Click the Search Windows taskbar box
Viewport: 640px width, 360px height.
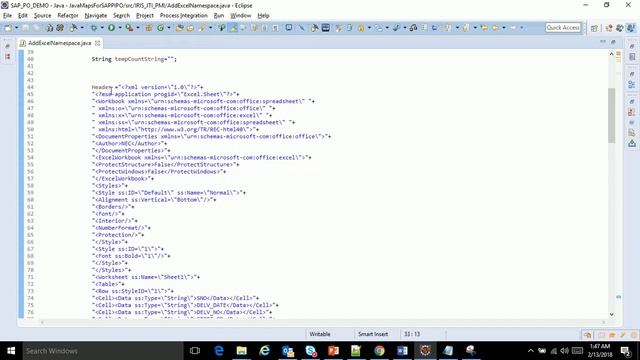pyautogui.click(x=102, y=351)
